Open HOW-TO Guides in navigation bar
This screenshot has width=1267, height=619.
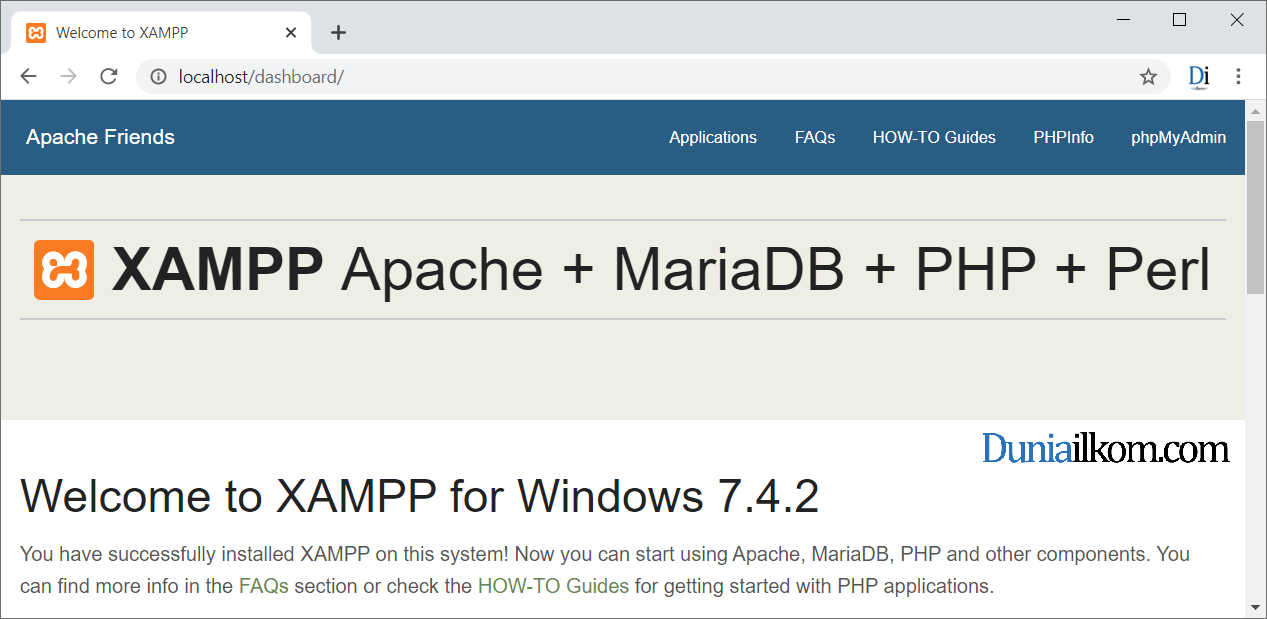coord(934,138)
